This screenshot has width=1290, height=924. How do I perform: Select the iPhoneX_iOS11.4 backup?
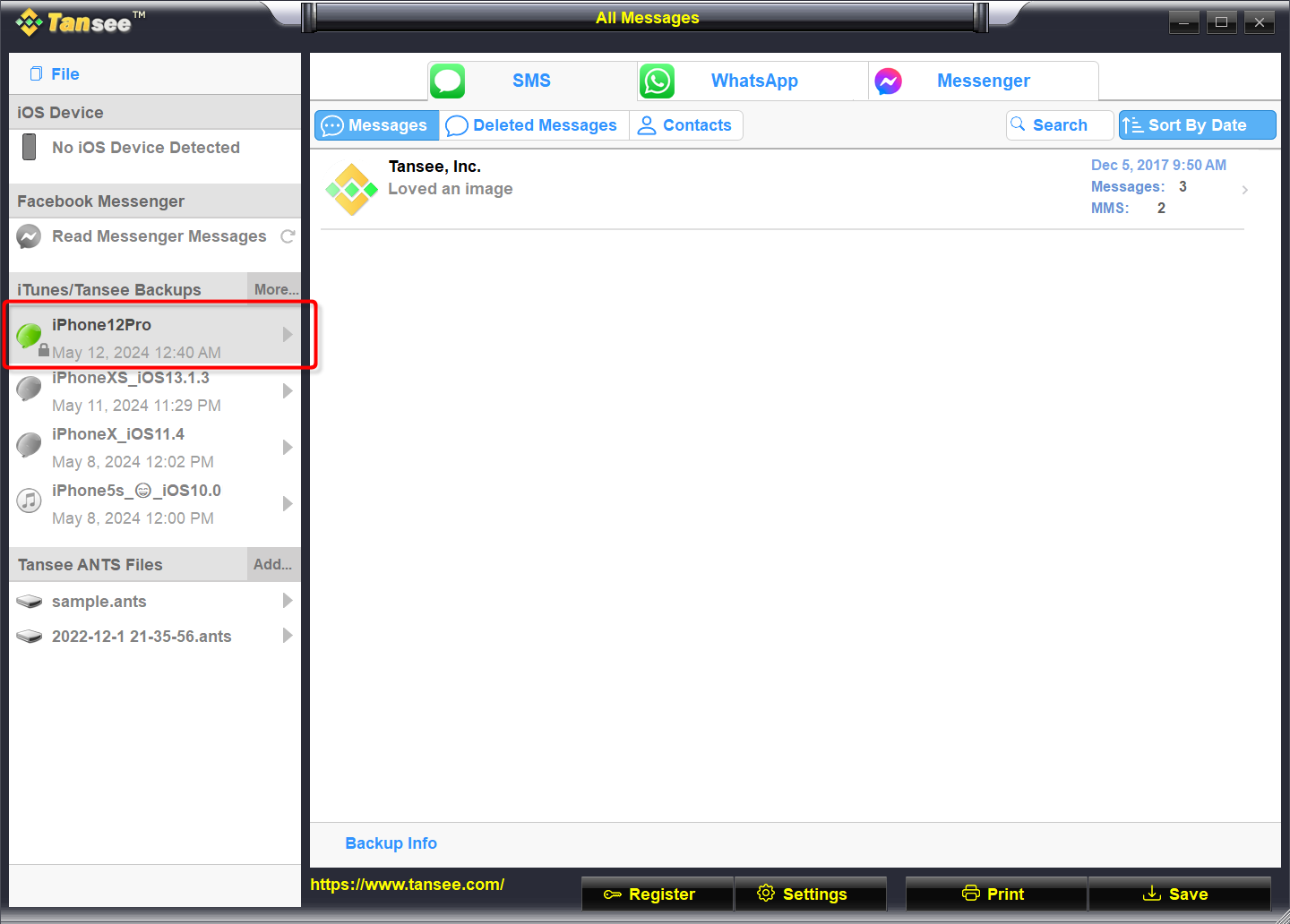pyautogui.click(x=155, y=448)
